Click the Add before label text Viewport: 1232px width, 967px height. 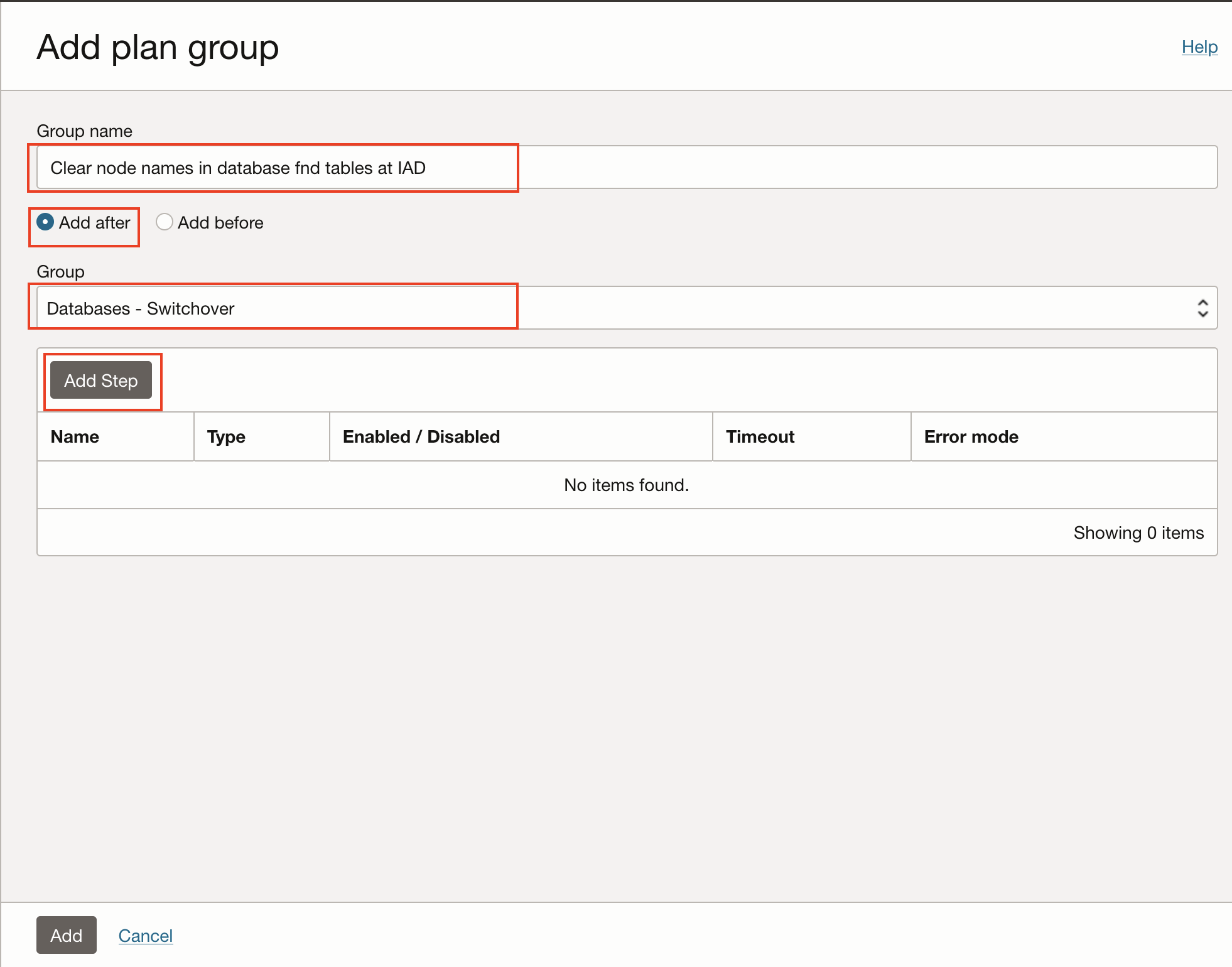220,223
